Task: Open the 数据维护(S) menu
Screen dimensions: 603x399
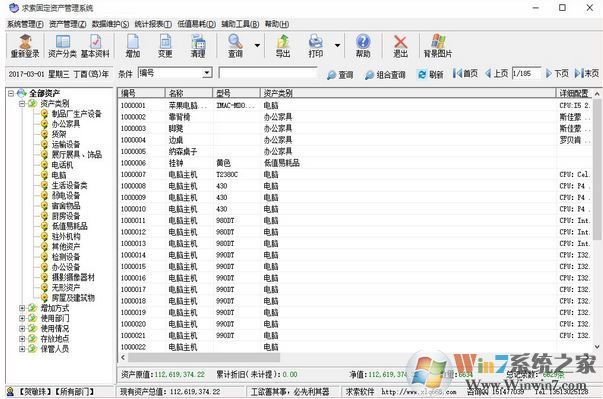Action: click(110, 24)
